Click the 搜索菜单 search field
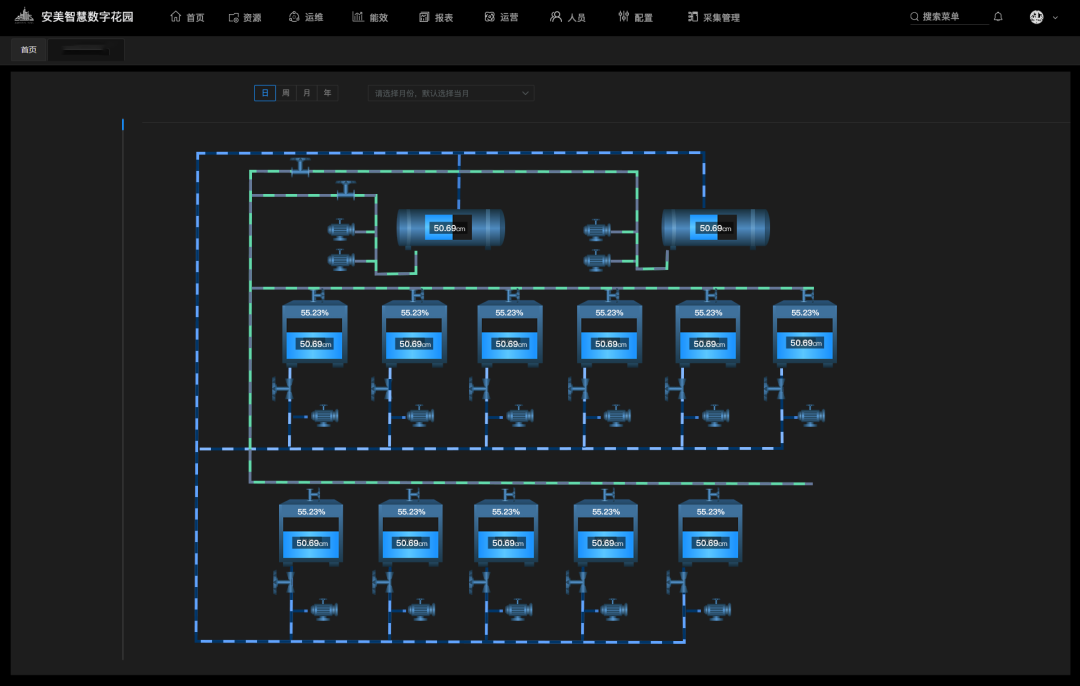Image resolution: width=1080 pixels, height=686 pixels. click(x=948, y=17)
